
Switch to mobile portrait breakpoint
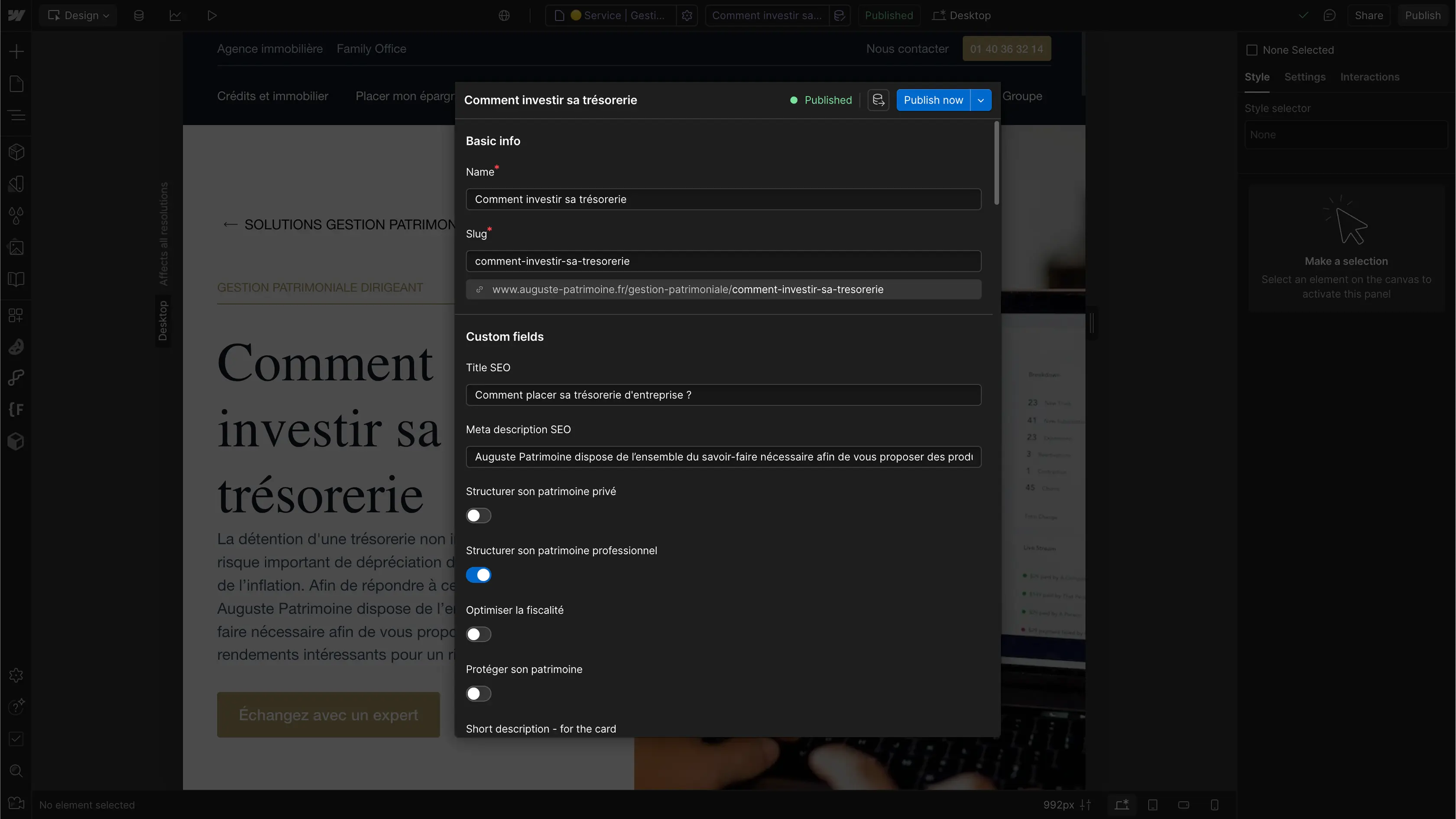click(x=1215, y=805)
